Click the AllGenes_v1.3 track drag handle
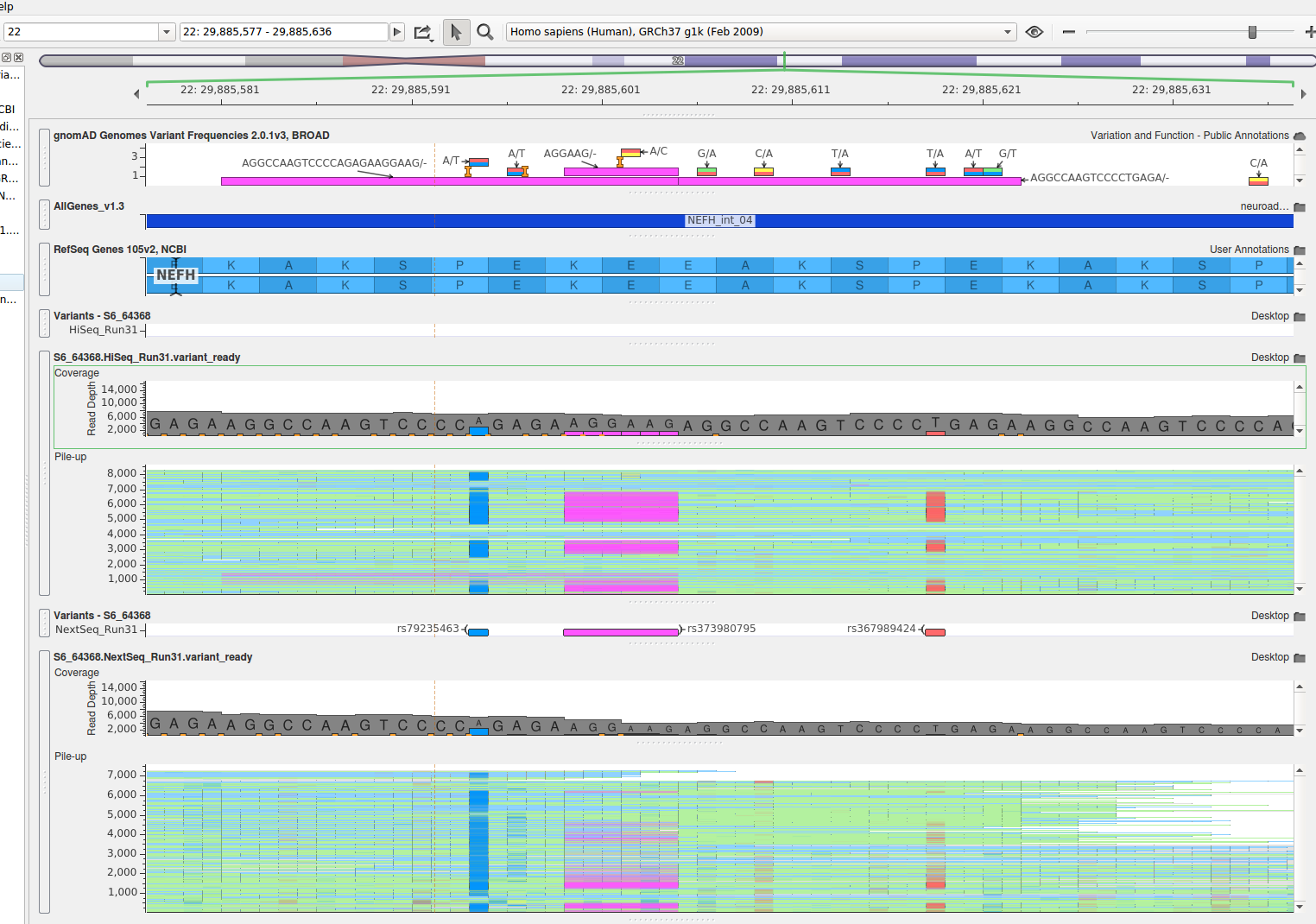This screenshot has width=1316, height=924. (x=45, y=214)
